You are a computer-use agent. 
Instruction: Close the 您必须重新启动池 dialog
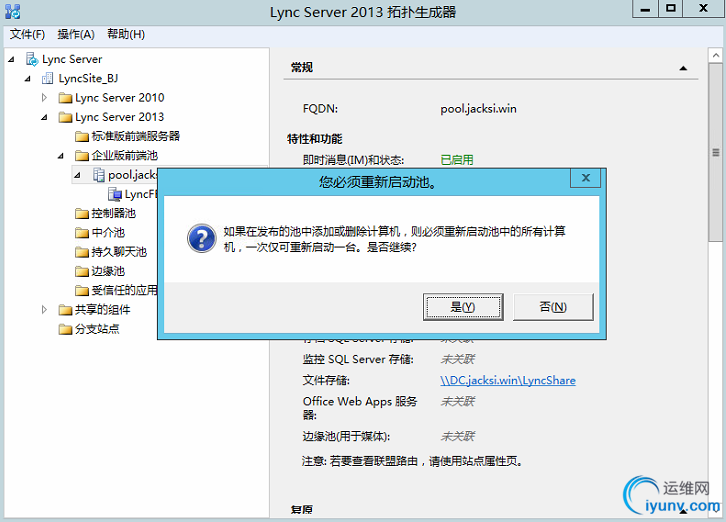pos(586,178)
